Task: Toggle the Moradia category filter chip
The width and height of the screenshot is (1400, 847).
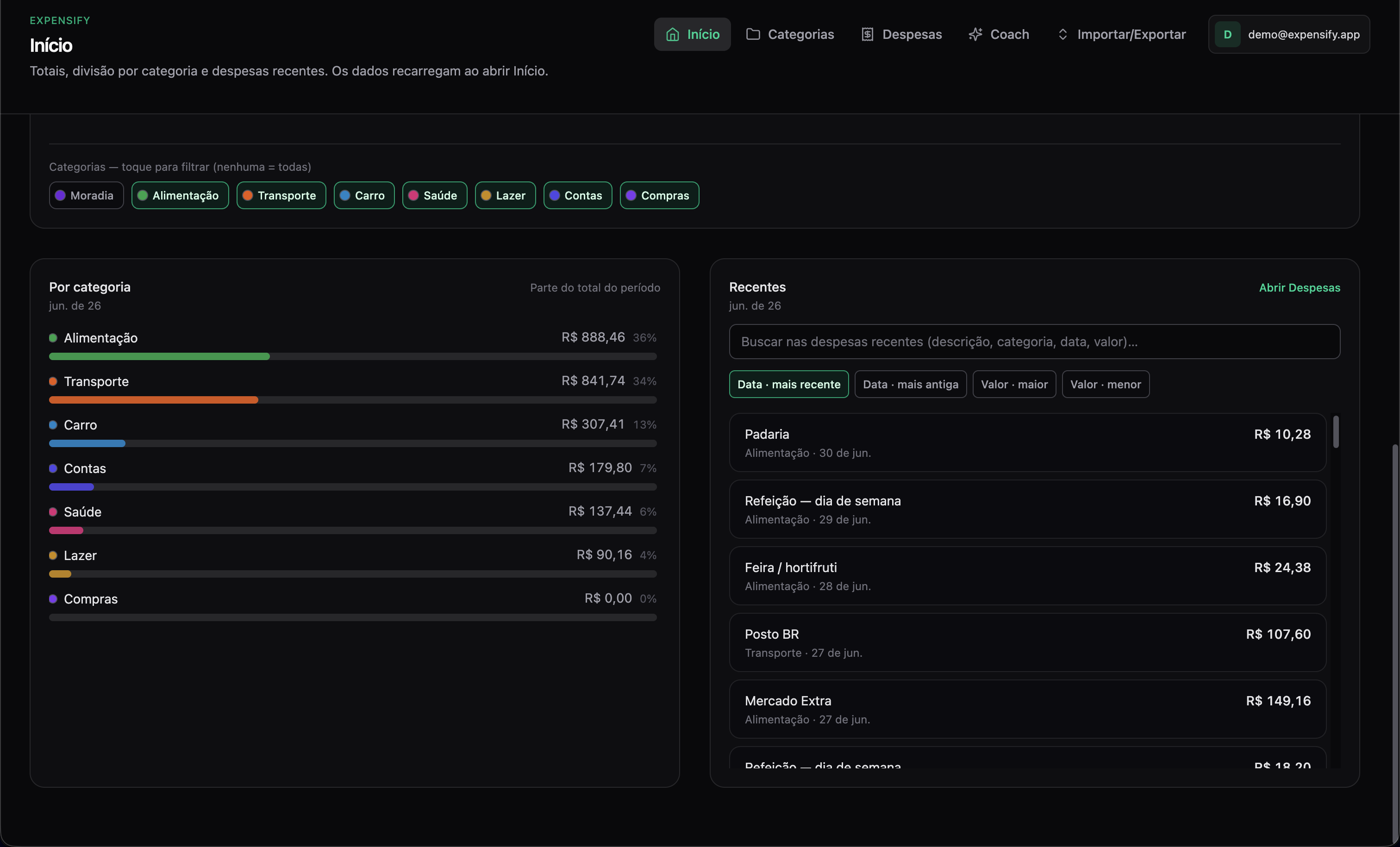Action: tap(87, 195)
